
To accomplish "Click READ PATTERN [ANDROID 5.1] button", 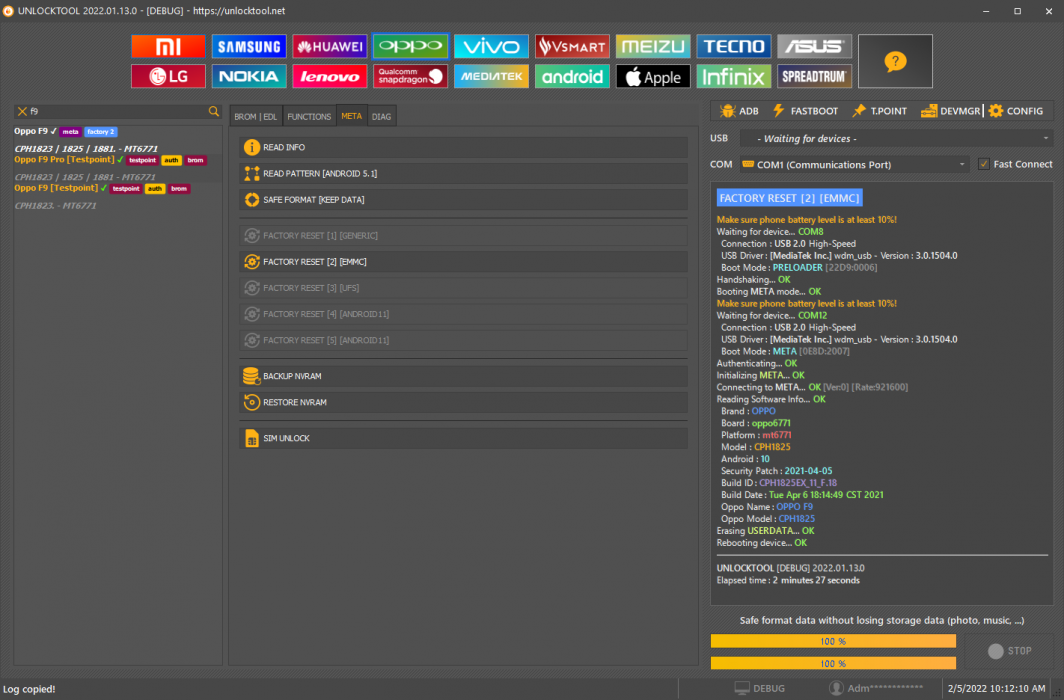I will (x=463, y=174).
